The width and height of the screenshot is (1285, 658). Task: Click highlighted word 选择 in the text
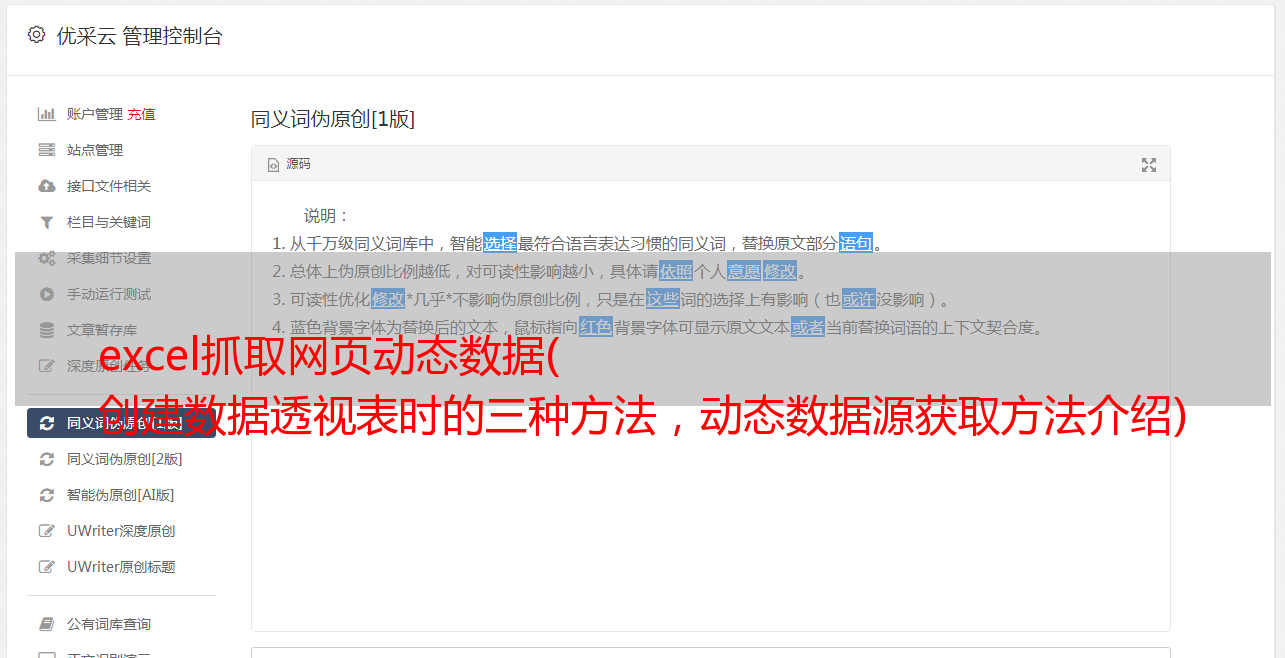click(x=500, y=243)
